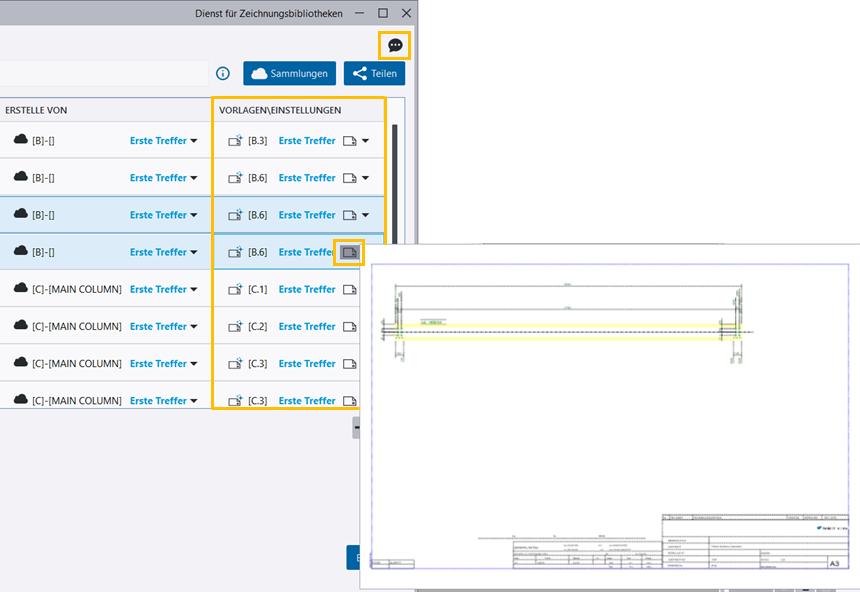Image resolution: width=860 pixels, height=592 pixels.
Task: Click the template icon next to [B.3]
Action: (x=235, y=141)
